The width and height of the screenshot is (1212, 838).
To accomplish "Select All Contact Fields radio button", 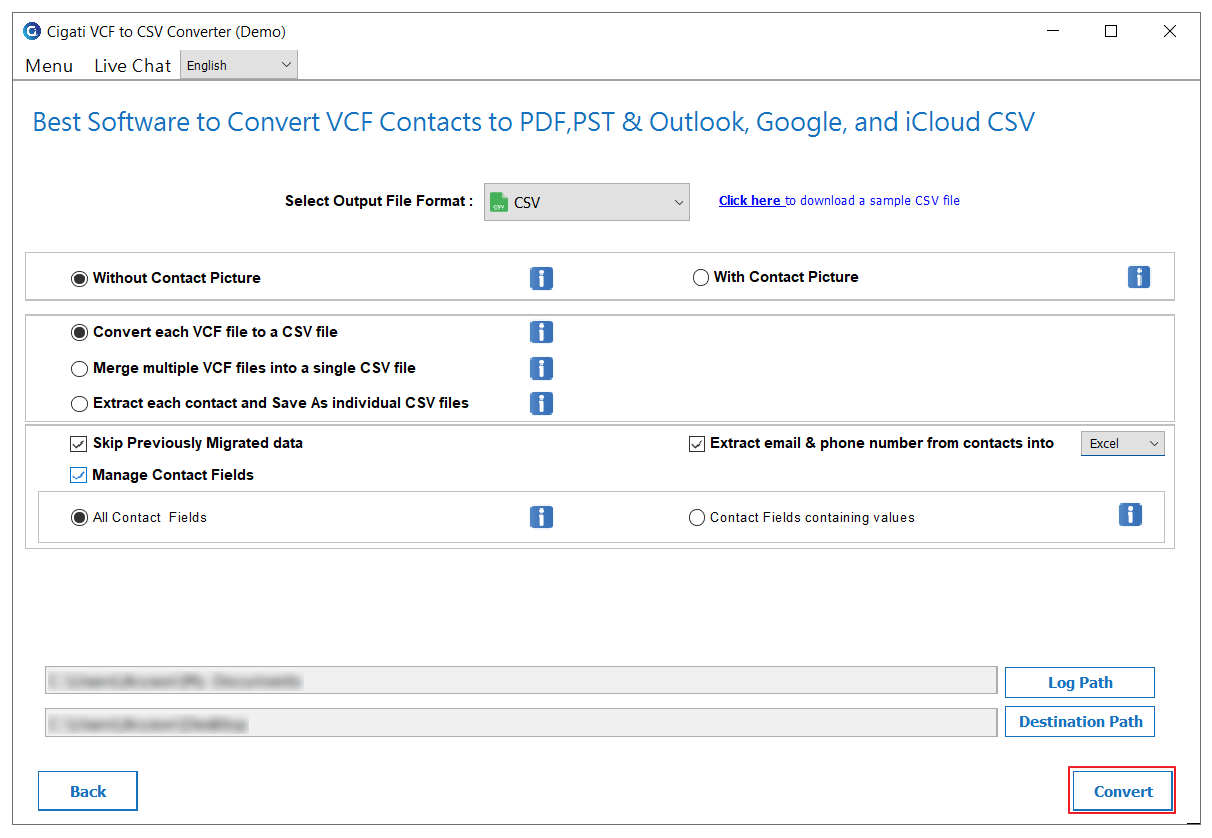I will [79, 517].
